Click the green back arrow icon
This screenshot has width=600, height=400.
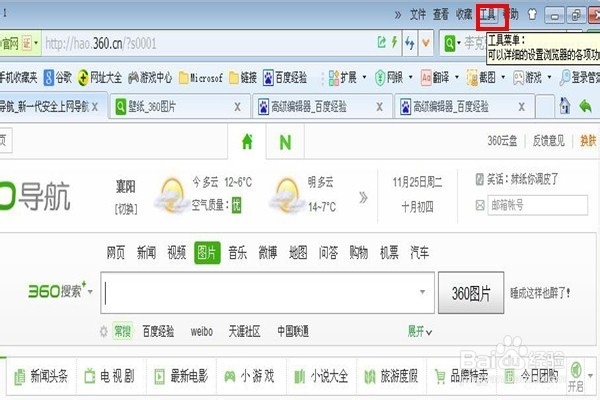pos(585,106)
